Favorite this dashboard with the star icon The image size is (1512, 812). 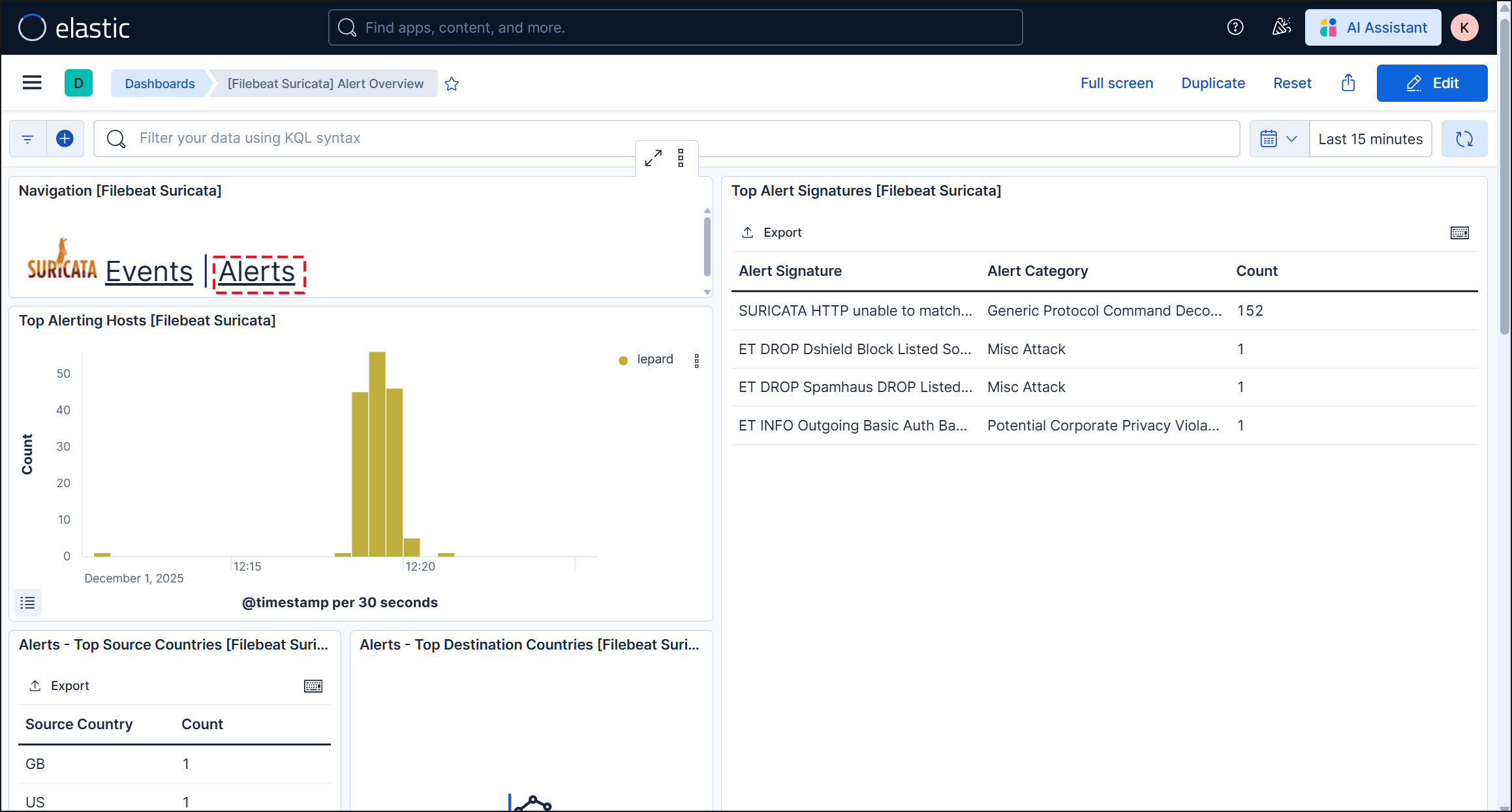pos(452,83)
